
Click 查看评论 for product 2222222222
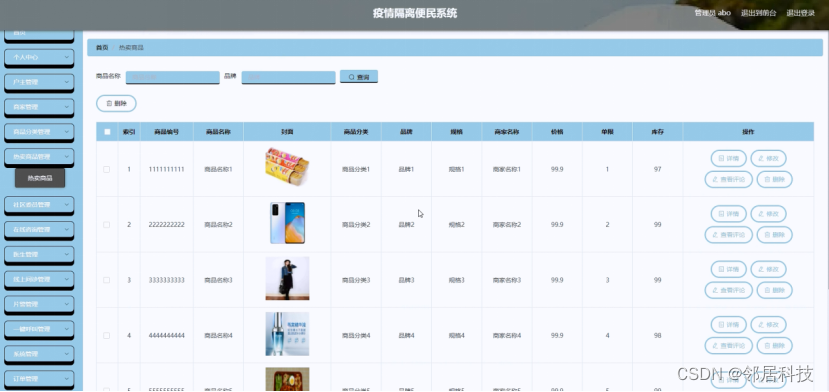pyautogui.click(x=729, y=235)
